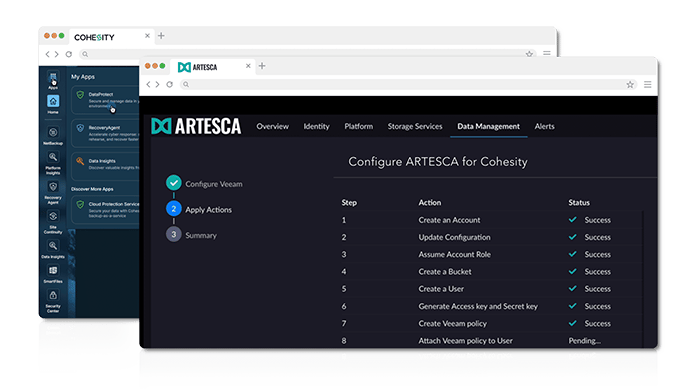Close the Cohesity browser tab
Image resolution: width=700 pixels, height=391 pixels.
[x=147, y=36]
